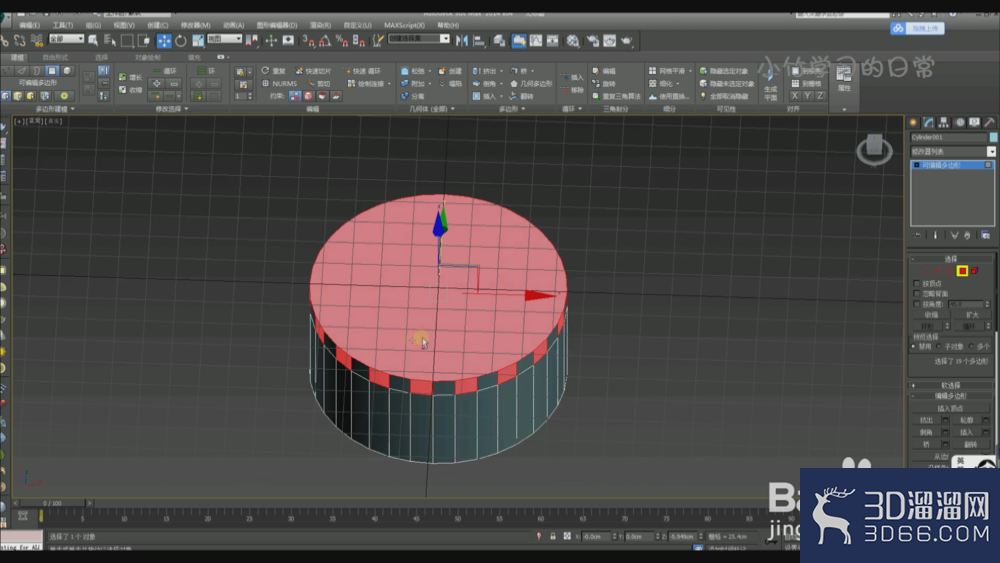Image resolution: width=1000 pixels, height=563 pixels.
Task: Switch to the 自由形式 ribbon tab
Action: [55, 57]
